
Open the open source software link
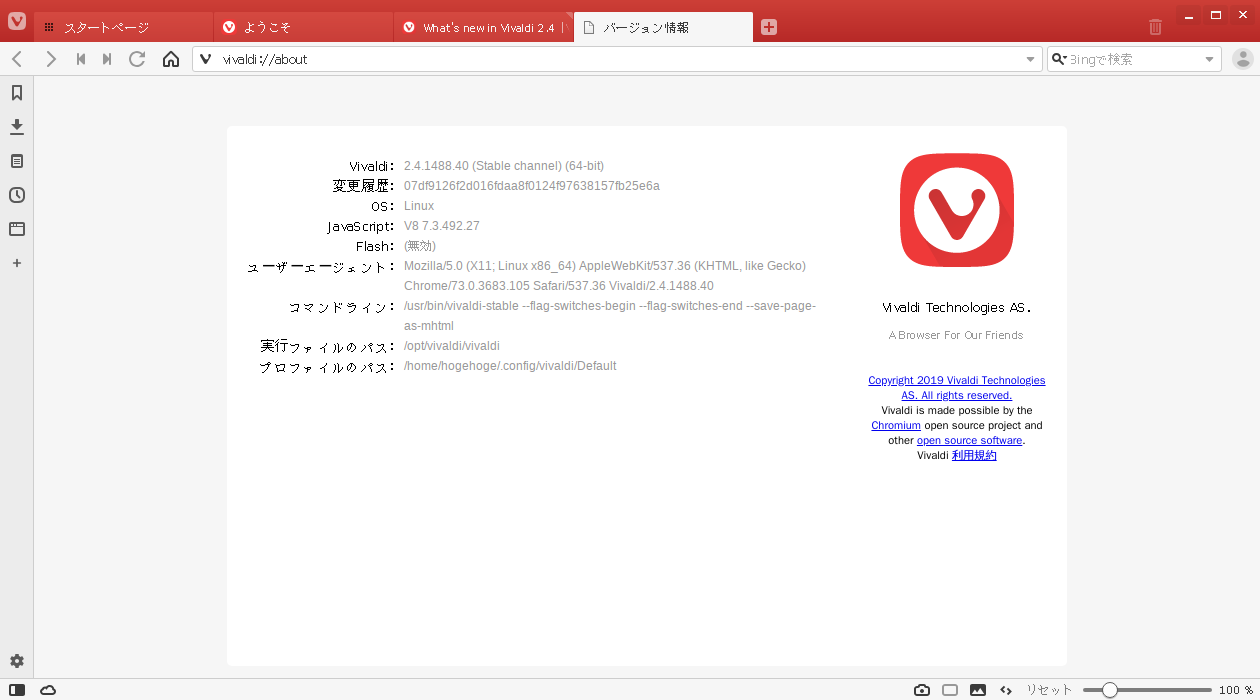[x=969, y=440]
